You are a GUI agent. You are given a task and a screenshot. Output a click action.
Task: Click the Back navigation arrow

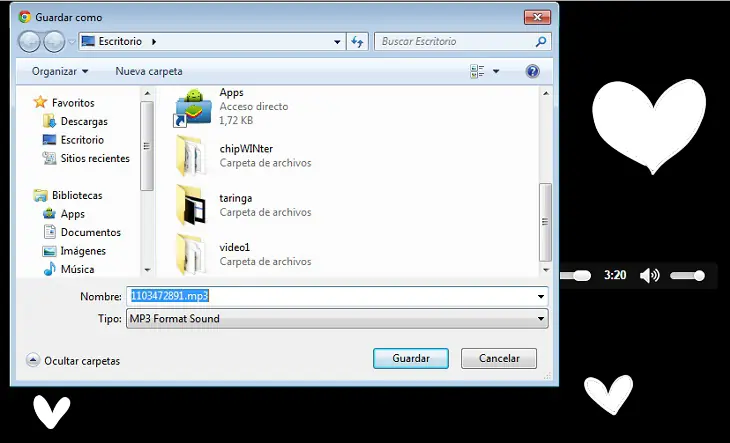29,41
